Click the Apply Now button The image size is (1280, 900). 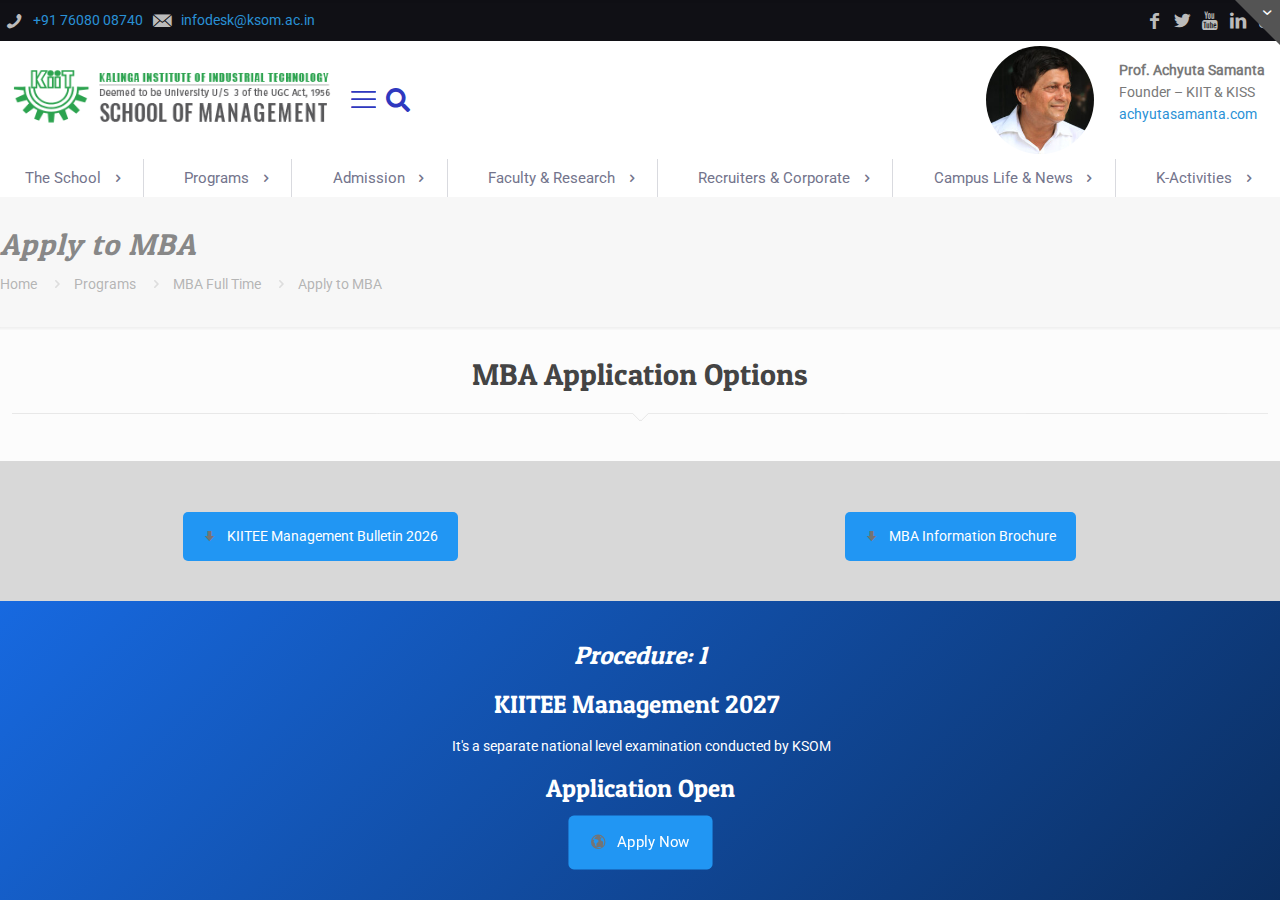click(x=640, y=842)
